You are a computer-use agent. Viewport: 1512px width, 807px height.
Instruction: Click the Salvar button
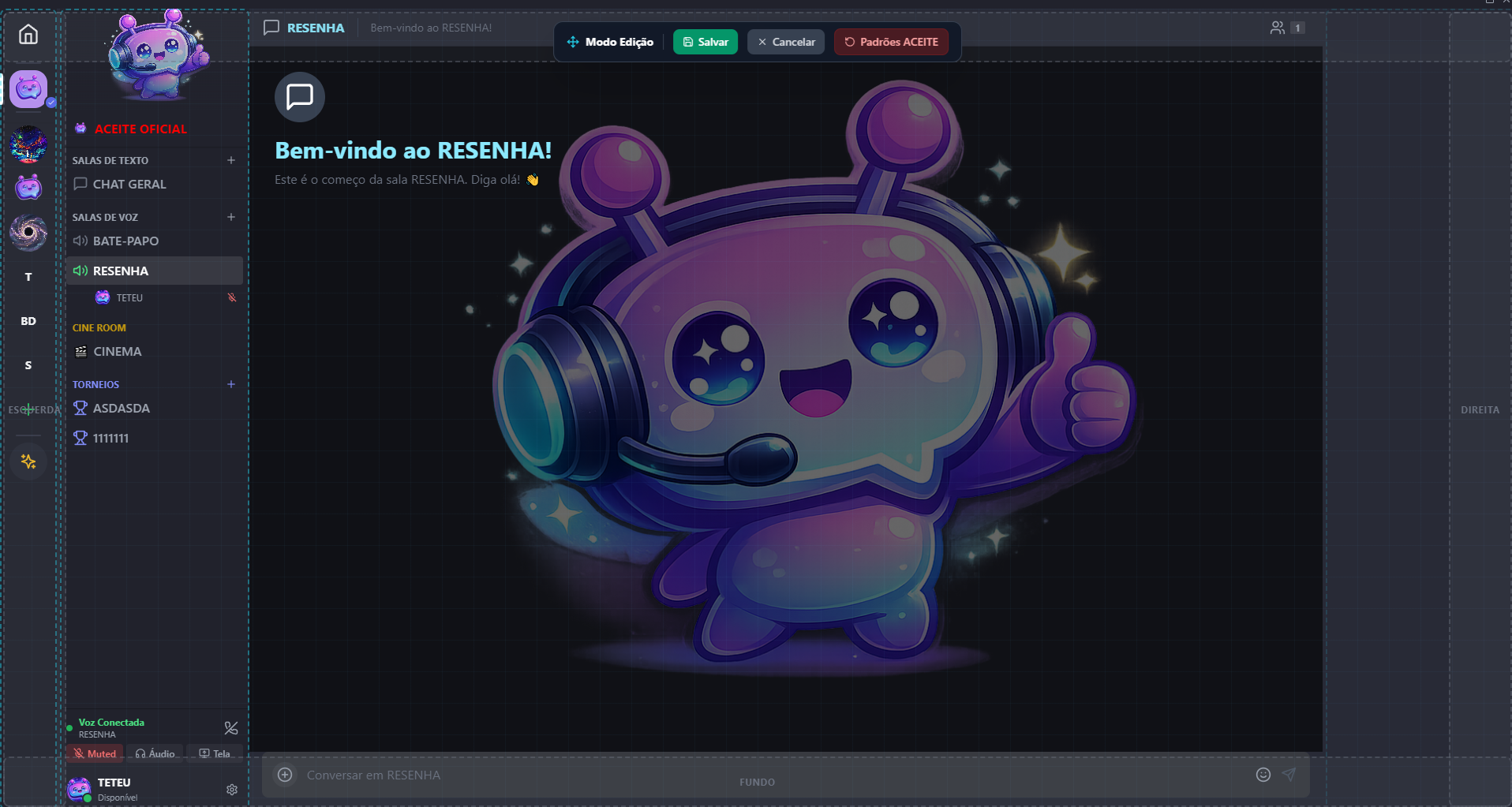[705, 42]
